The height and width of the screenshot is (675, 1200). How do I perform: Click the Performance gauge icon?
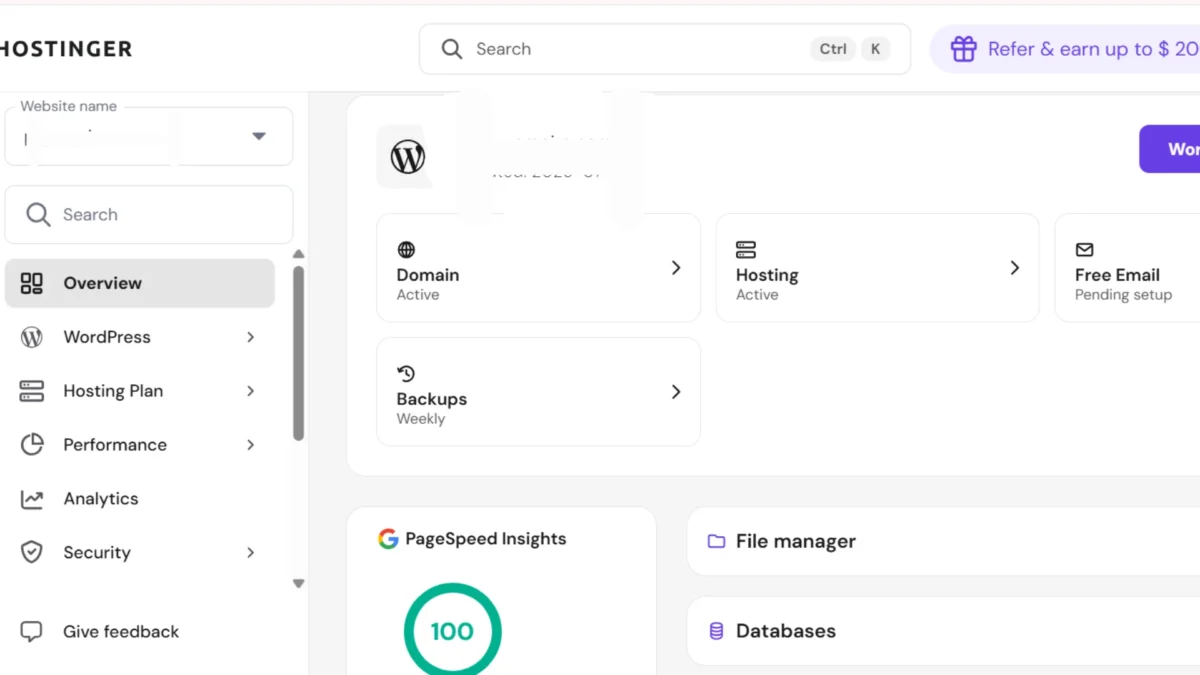pyautogui.click(x=31, y=444)
